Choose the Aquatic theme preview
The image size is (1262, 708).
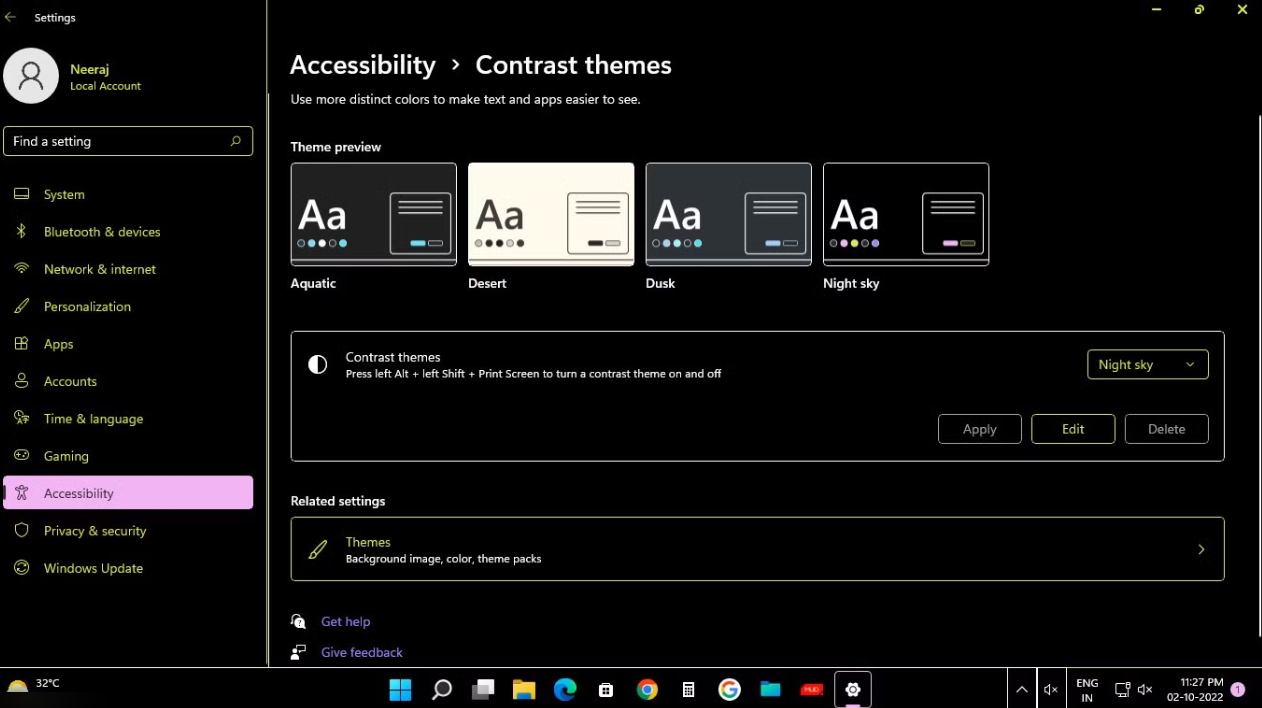pyautogui.click(x=373, y=214)
